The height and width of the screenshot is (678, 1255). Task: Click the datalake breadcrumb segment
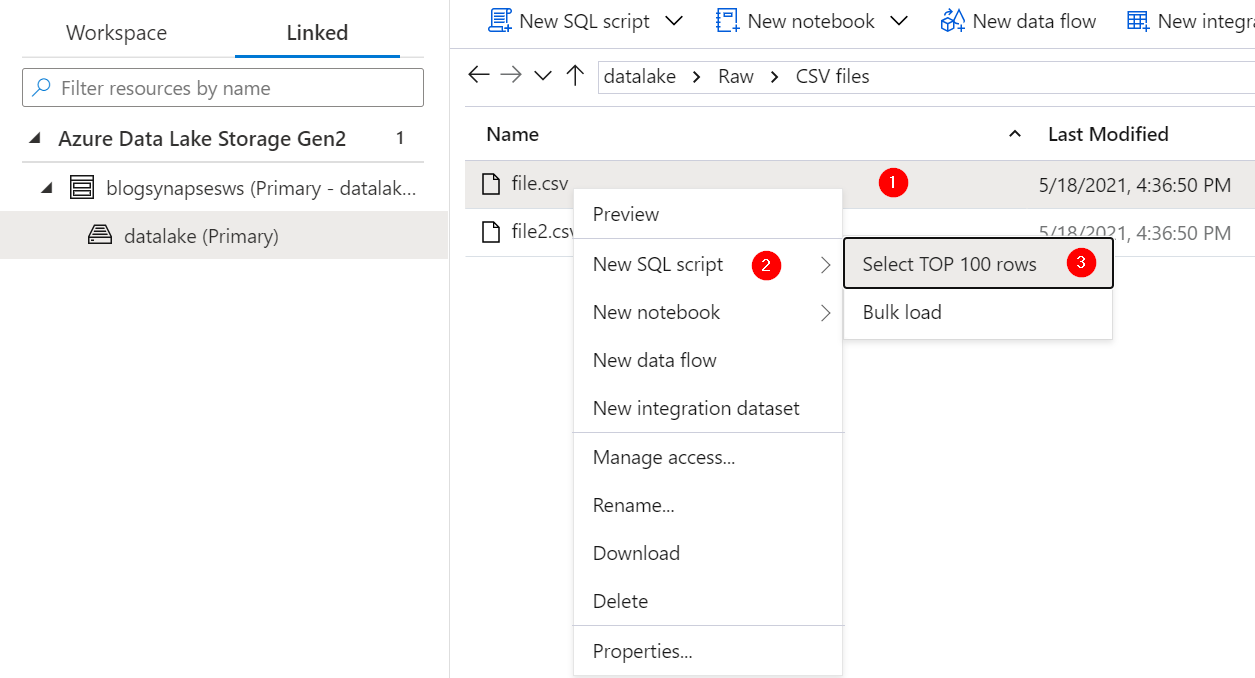click(640, 76)
